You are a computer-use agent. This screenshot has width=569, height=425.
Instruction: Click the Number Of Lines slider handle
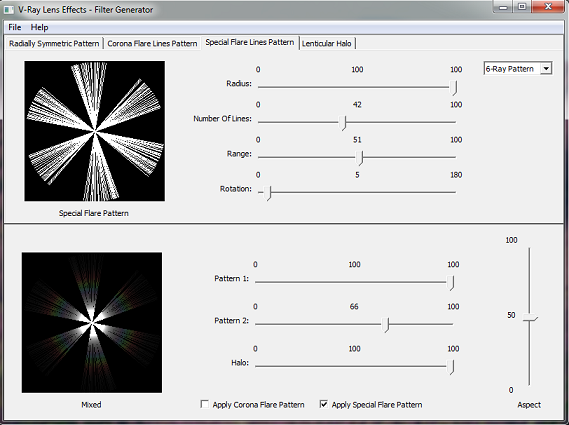point(343,123)
